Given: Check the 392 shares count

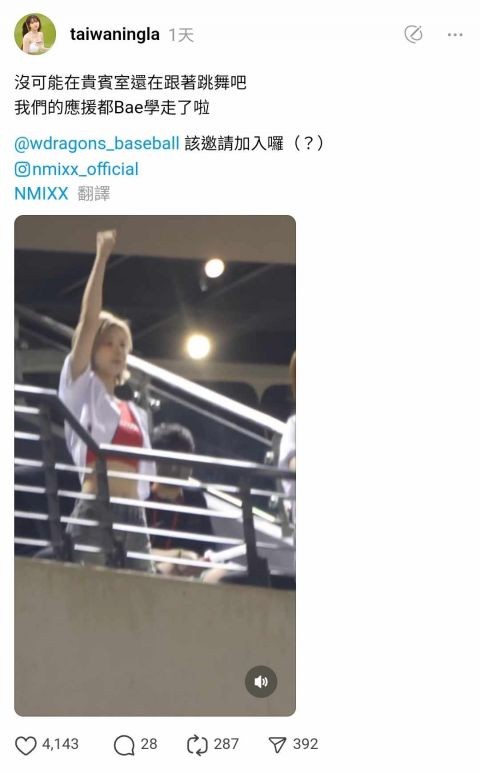Looking at the screenshot, I should point(306,744).
